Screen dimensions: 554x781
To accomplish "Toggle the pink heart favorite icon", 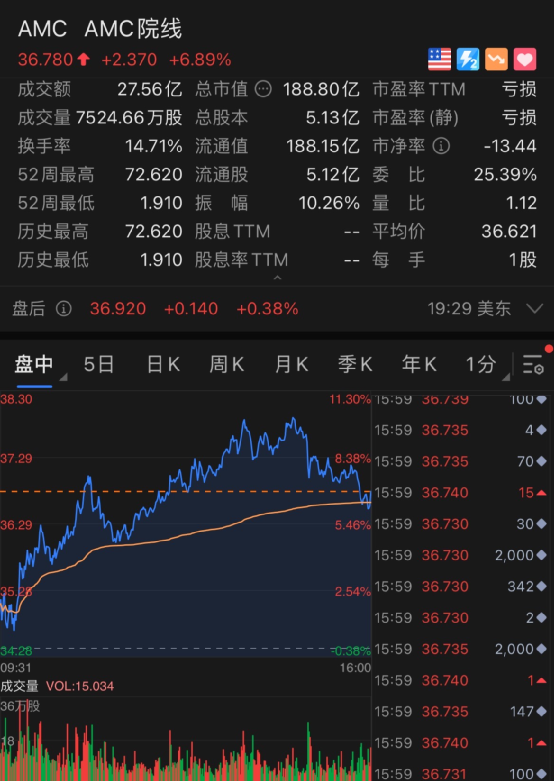I will pyautogui.click(x=525, y=59).
